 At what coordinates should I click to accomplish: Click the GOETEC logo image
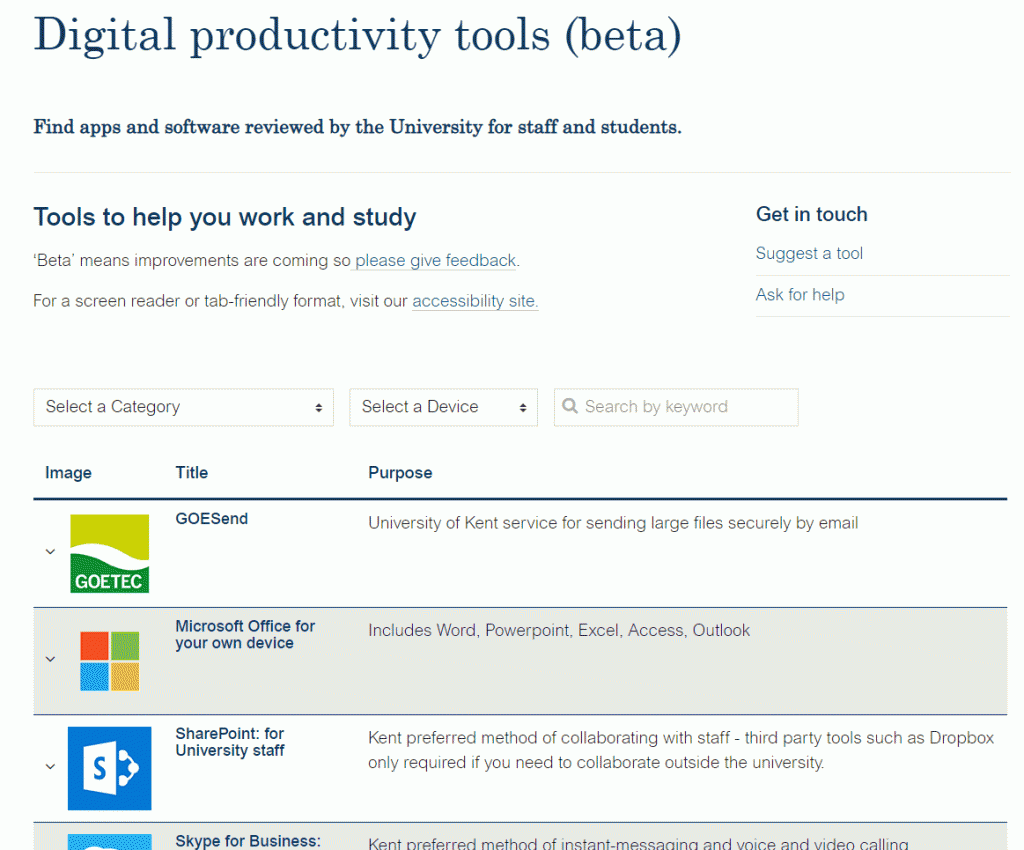(109, 553)
